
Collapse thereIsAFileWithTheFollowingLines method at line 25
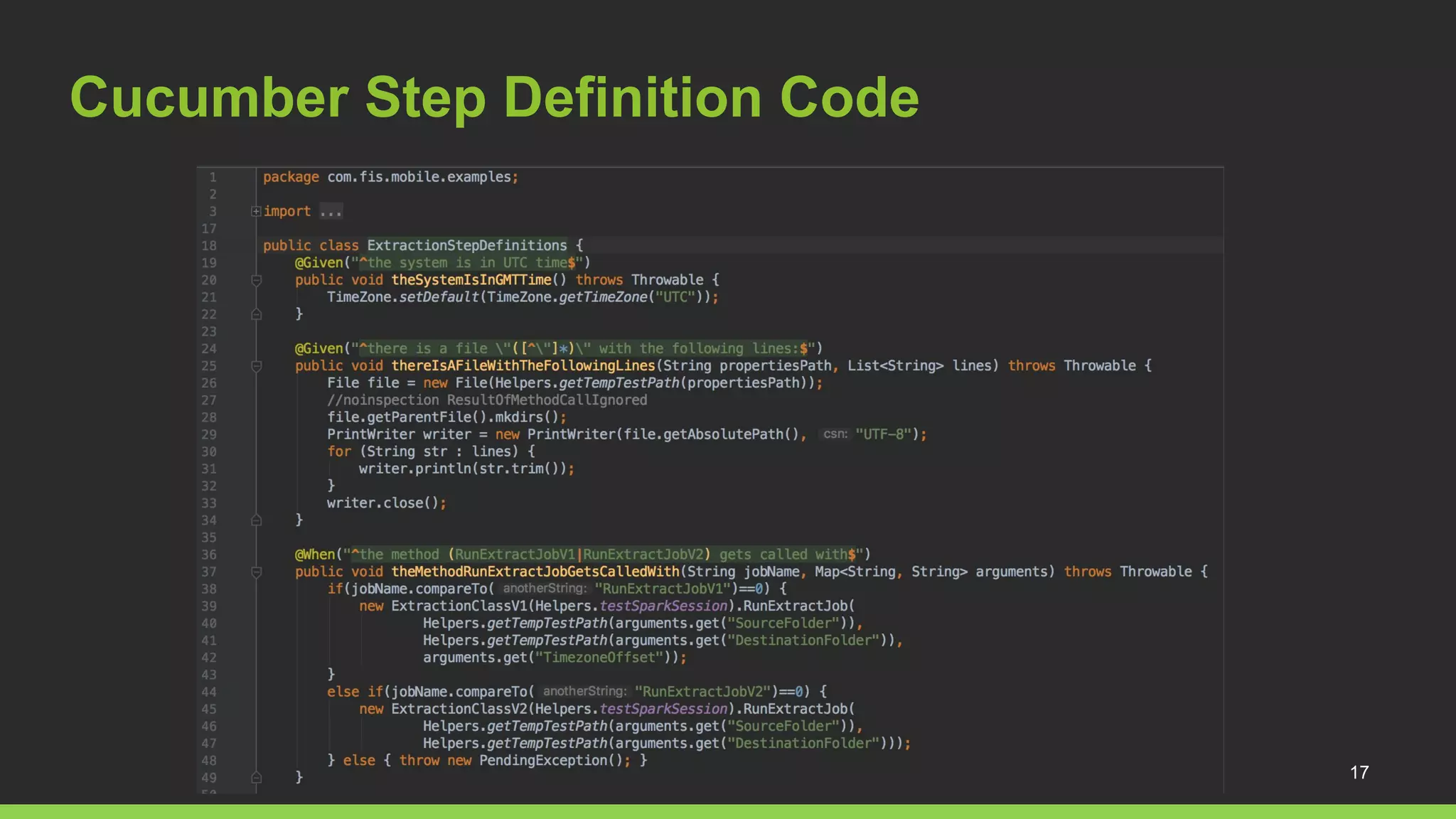coord(257,366)
